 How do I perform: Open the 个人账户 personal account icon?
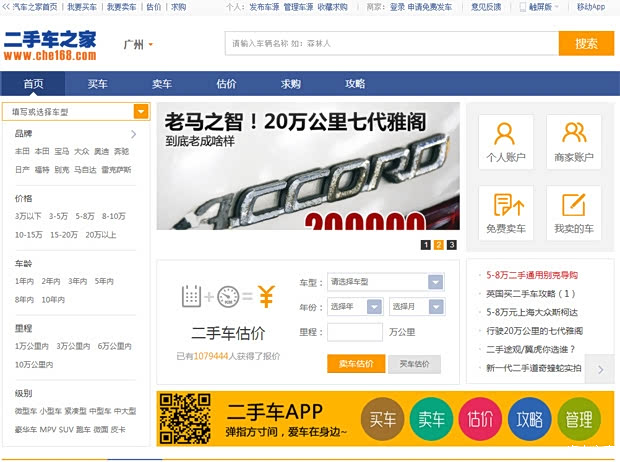pos(505,142)
